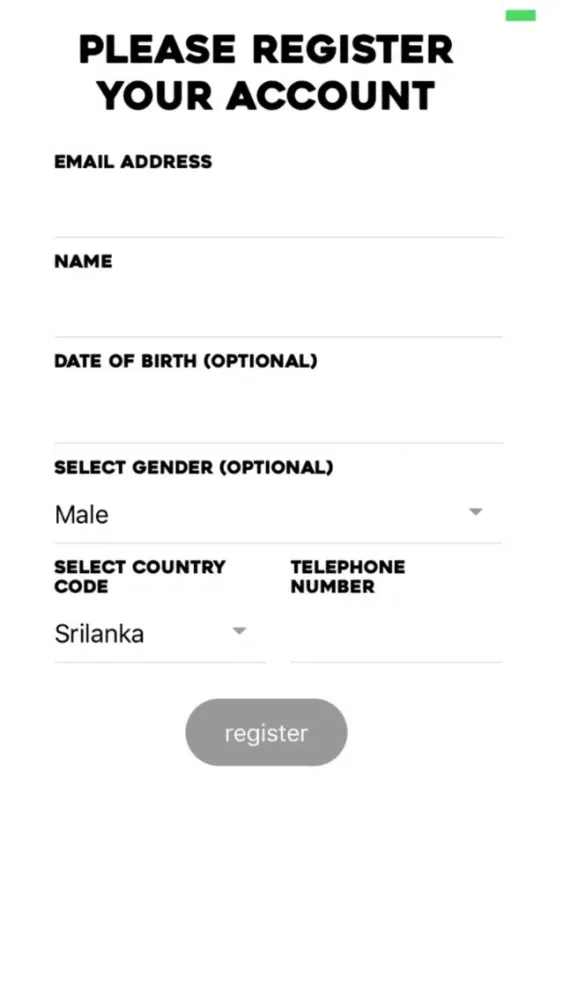Click the 'Select Country Code' label
The height and width of the screenshot is (1000, 563).
pos(140,577)
